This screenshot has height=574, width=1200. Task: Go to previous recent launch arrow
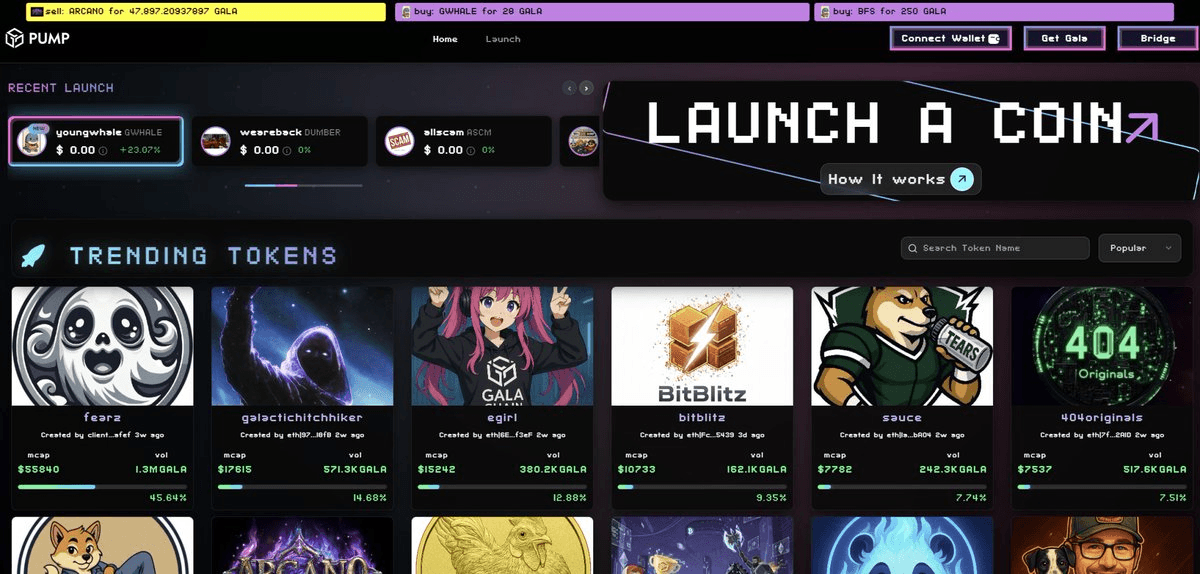click(570, 88)
